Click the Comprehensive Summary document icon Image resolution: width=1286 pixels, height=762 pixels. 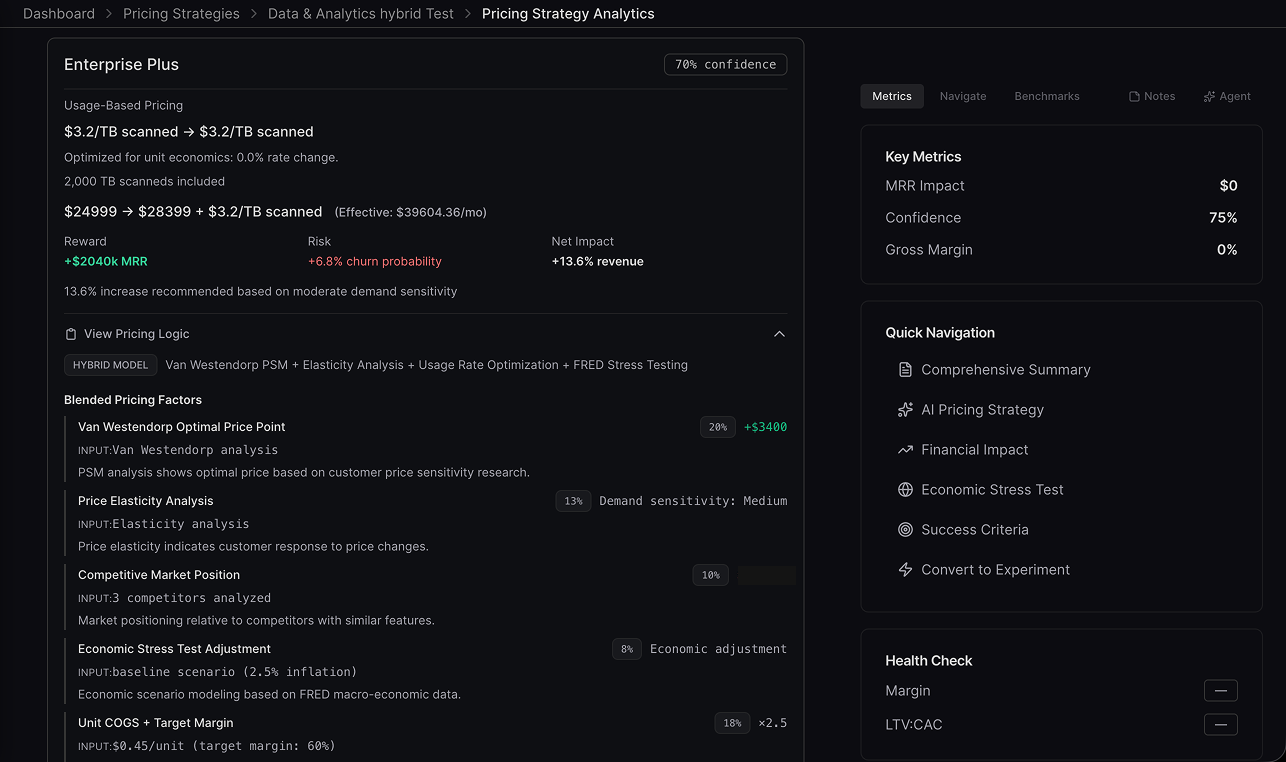pos(905,370)
